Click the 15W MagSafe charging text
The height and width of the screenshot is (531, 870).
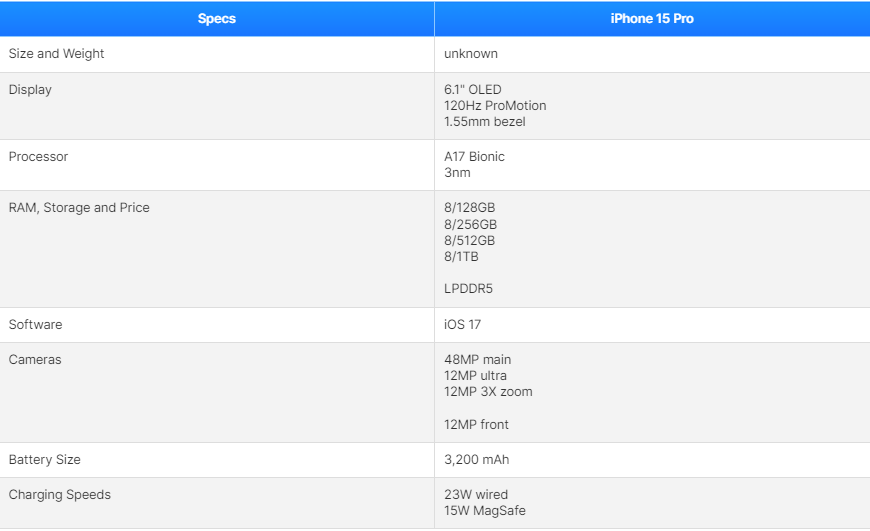click(484, 510)
